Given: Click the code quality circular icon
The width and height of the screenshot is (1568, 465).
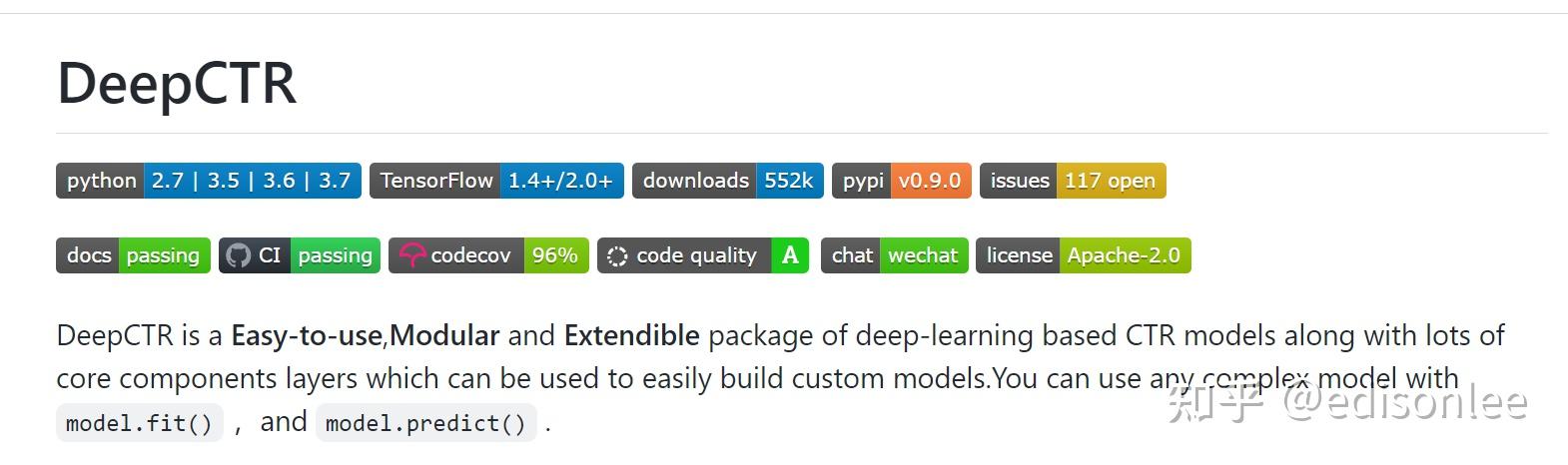Looking at the screenshot, I should point(617,256).
